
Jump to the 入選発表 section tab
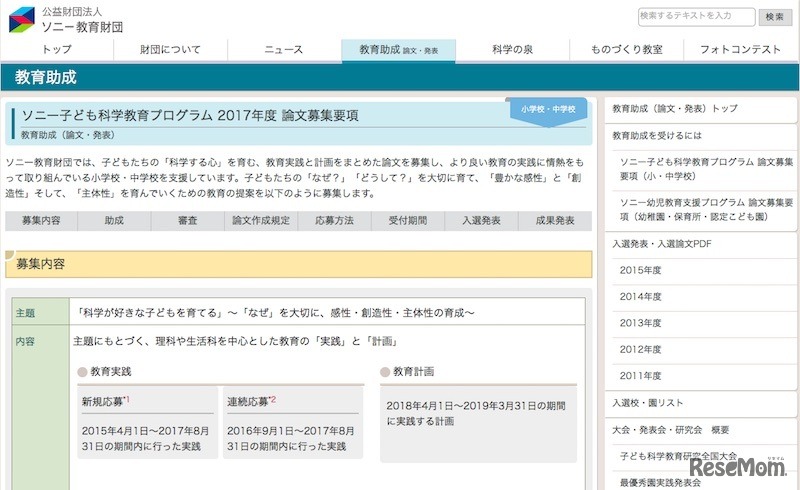[482, 220]
